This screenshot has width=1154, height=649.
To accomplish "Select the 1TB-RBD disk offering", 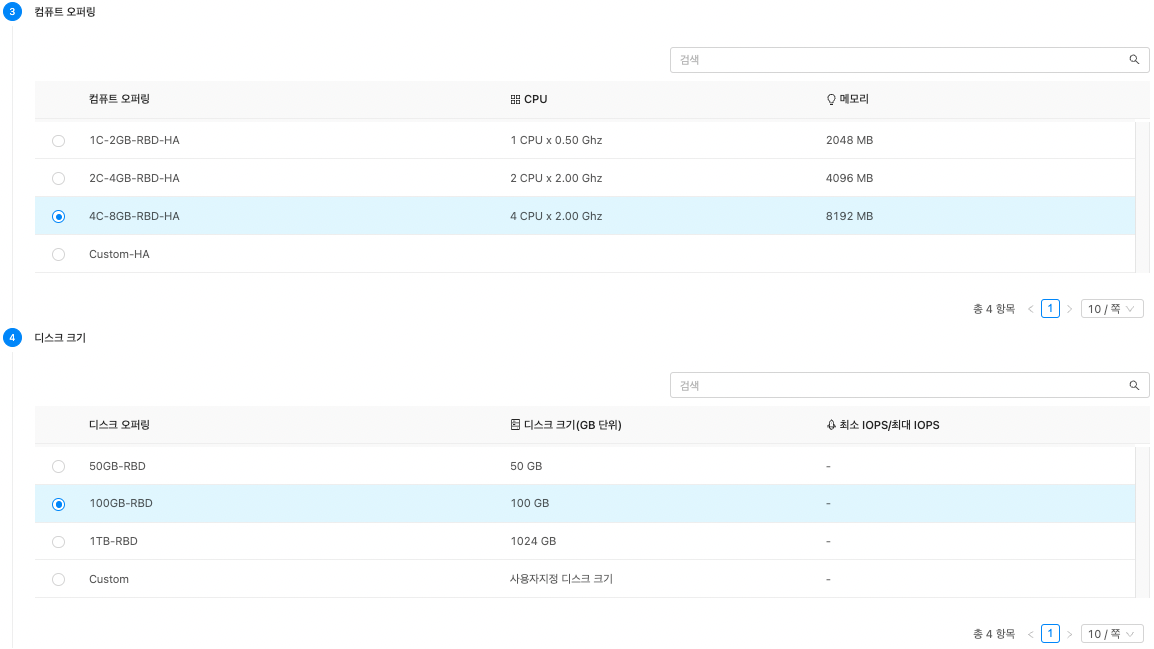I will [58, 542].
